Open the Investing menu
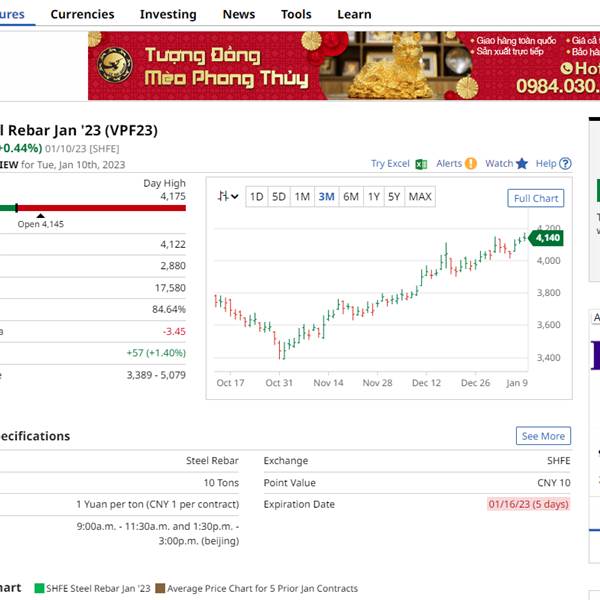This screenshot has height=600, width=600. click(x=168, y=14)
